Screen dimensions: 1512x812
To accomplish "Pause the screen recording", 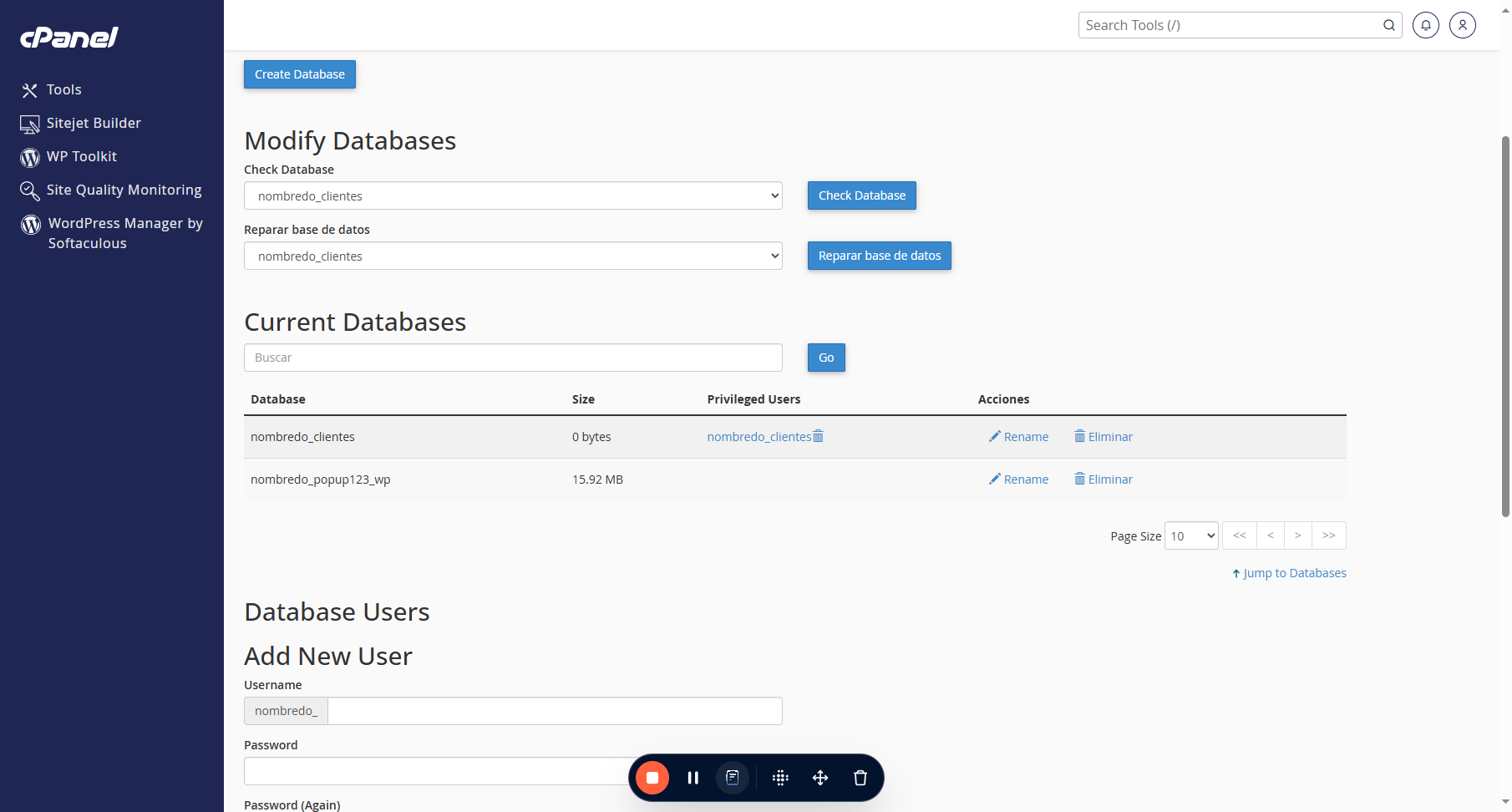I will 693,778.
